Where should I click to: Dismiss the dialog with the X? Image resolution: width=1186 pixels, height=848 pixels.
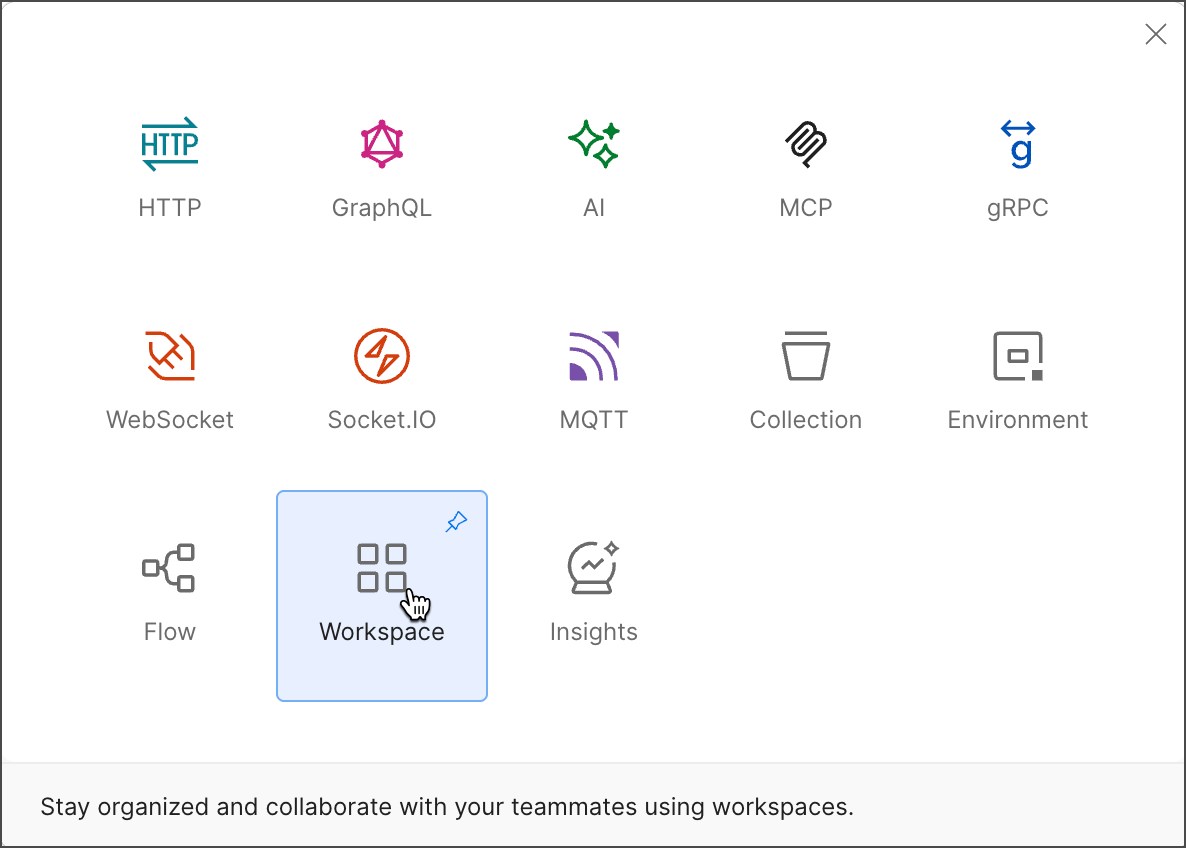point(1156,34)
